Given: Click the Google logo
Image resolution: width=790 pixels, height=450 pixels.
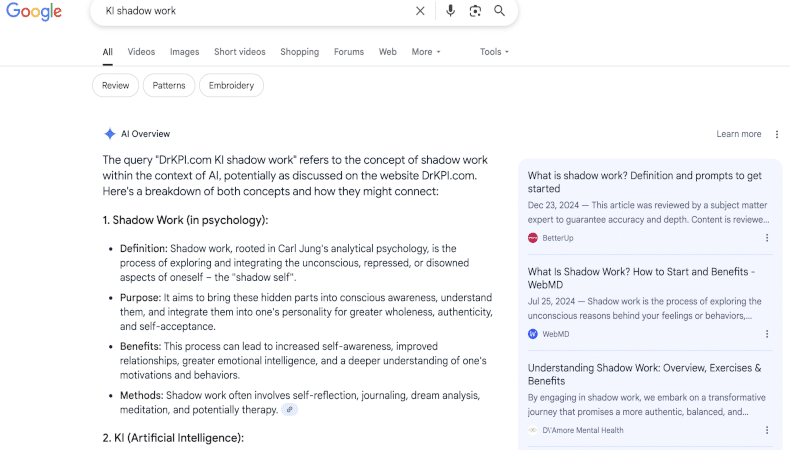Looking at the screenshot, I should click(34, 11).
